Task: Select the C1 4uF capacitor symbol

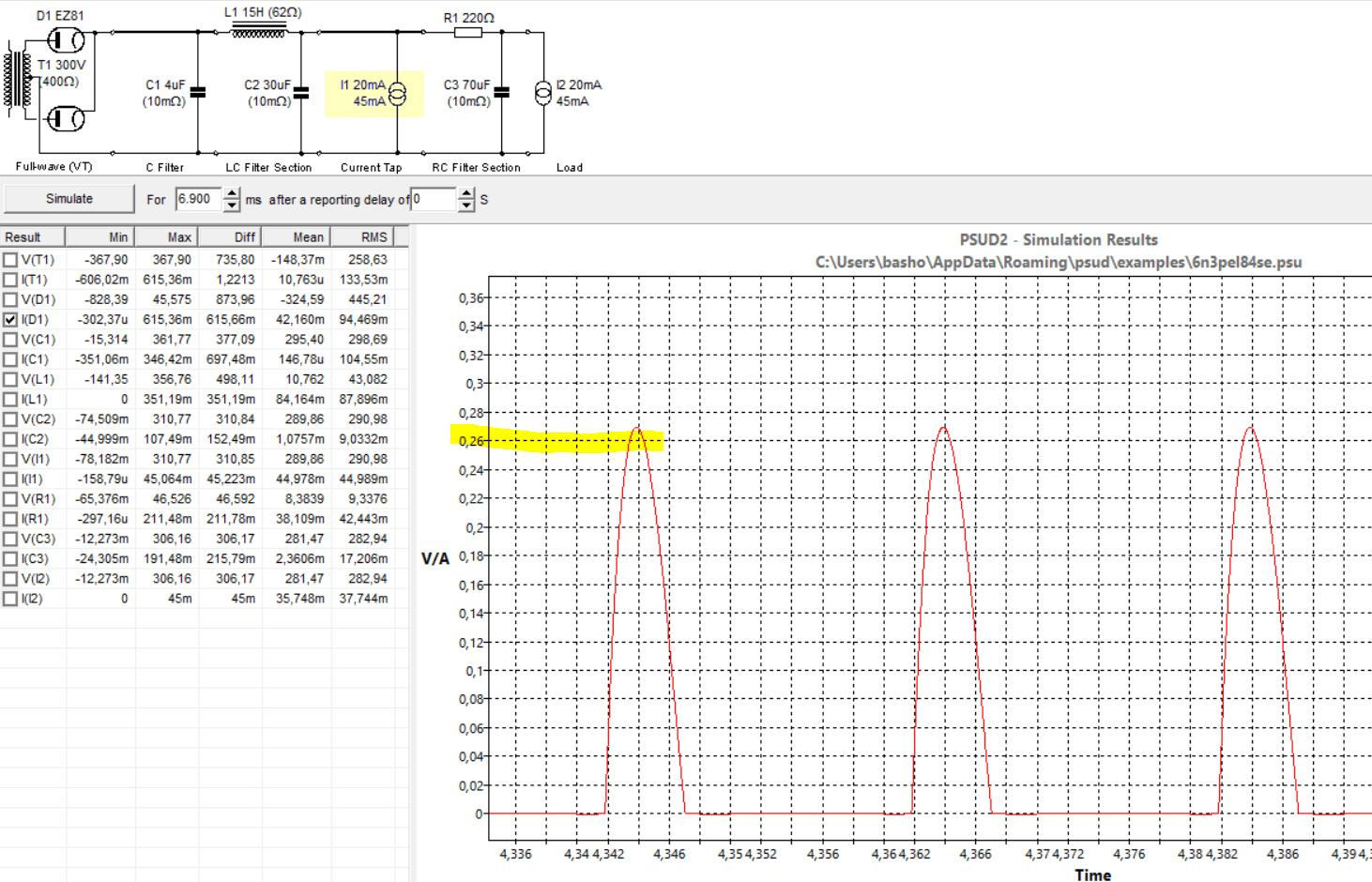Action: pos(198,92)
